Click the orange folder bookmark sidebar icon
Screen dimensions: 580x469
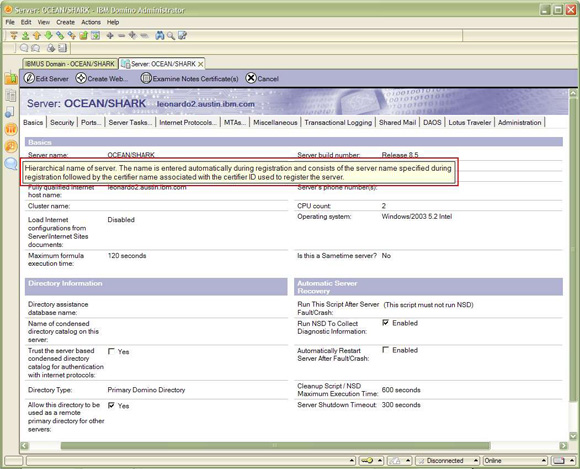[11, 78]
